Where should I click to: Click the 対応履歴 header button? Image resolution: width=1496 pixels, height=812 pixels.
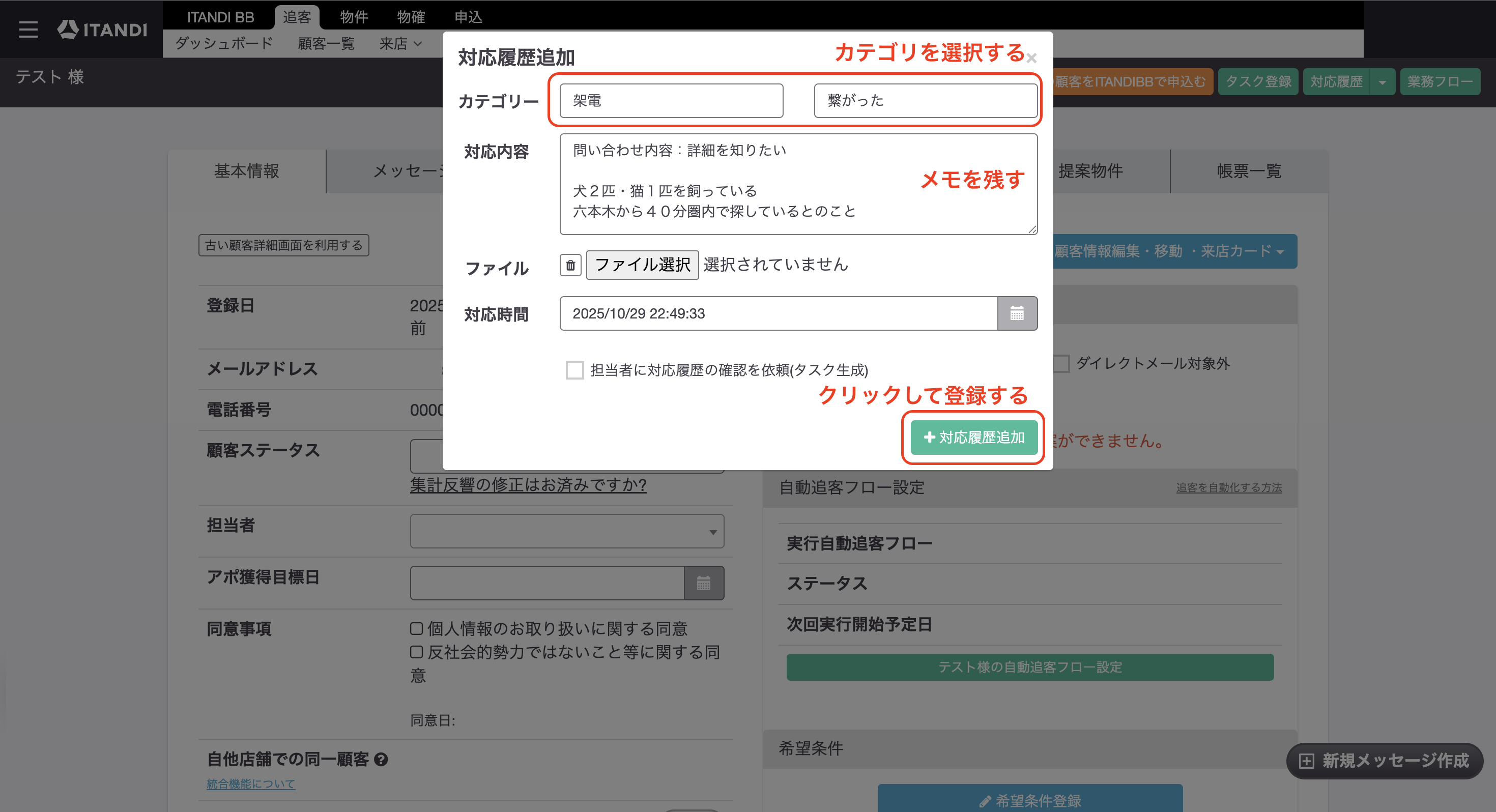click(x=1336, y=82)
